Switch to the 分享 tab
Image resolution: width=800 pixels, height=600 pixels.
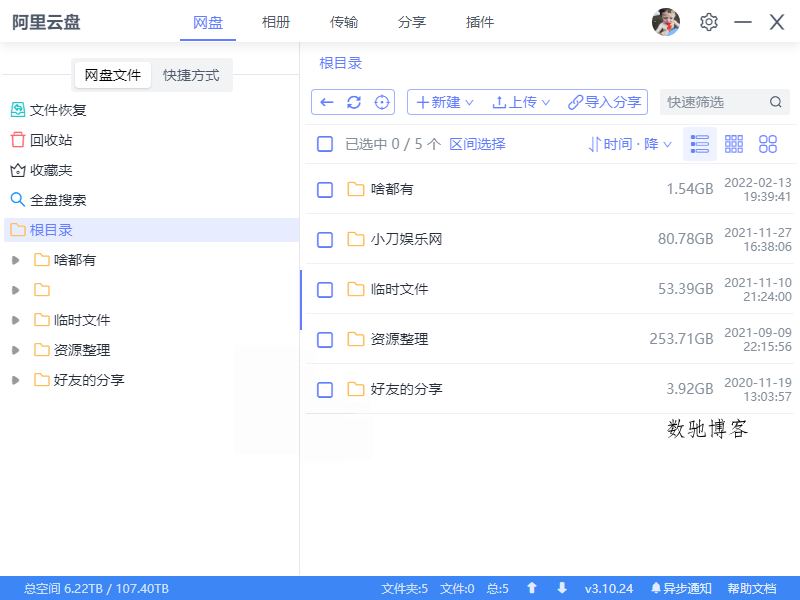(412, 22)
